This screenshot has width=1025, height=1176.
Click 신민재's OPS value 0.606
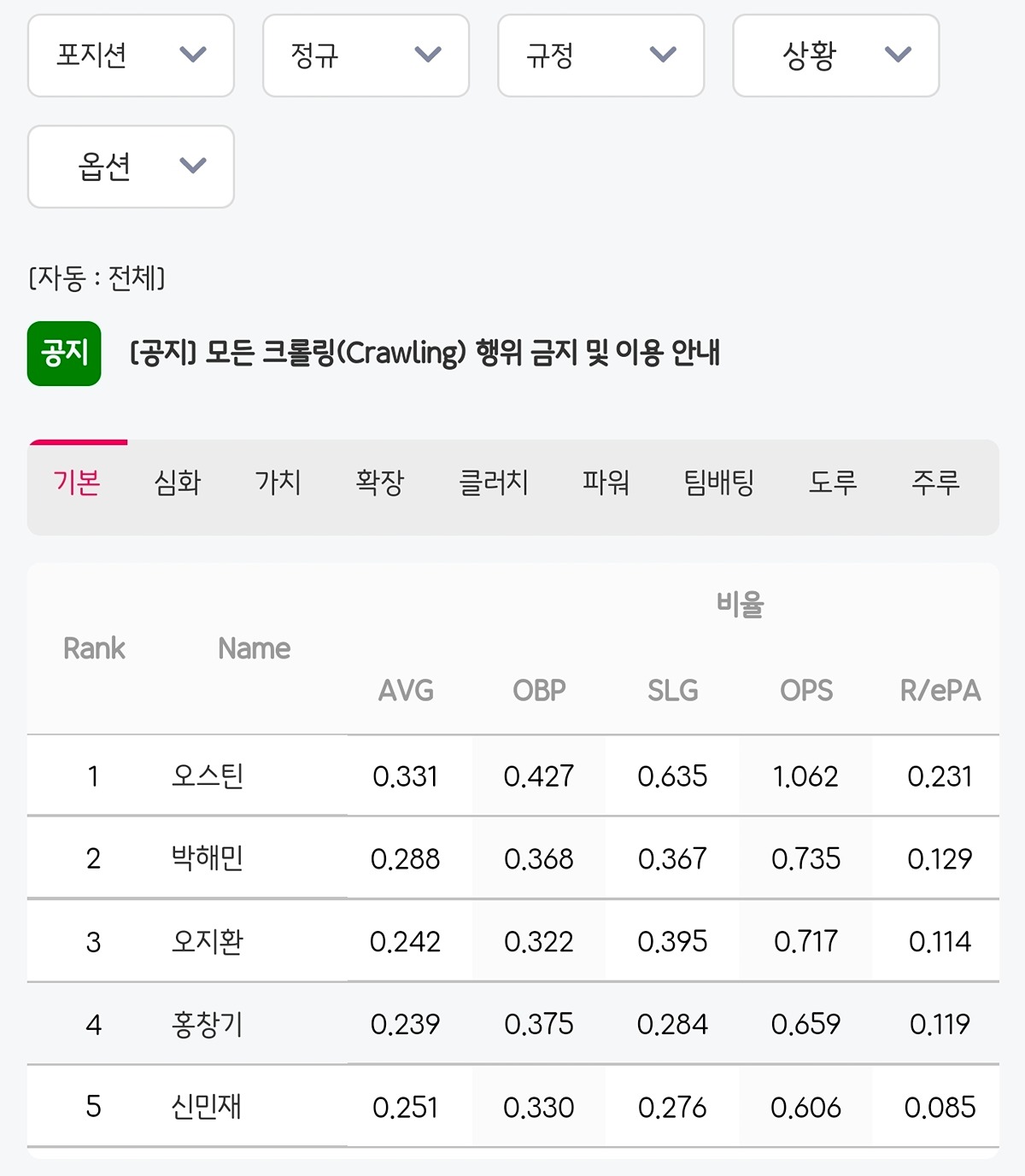pyautogui.click(x=805, y=1107)
